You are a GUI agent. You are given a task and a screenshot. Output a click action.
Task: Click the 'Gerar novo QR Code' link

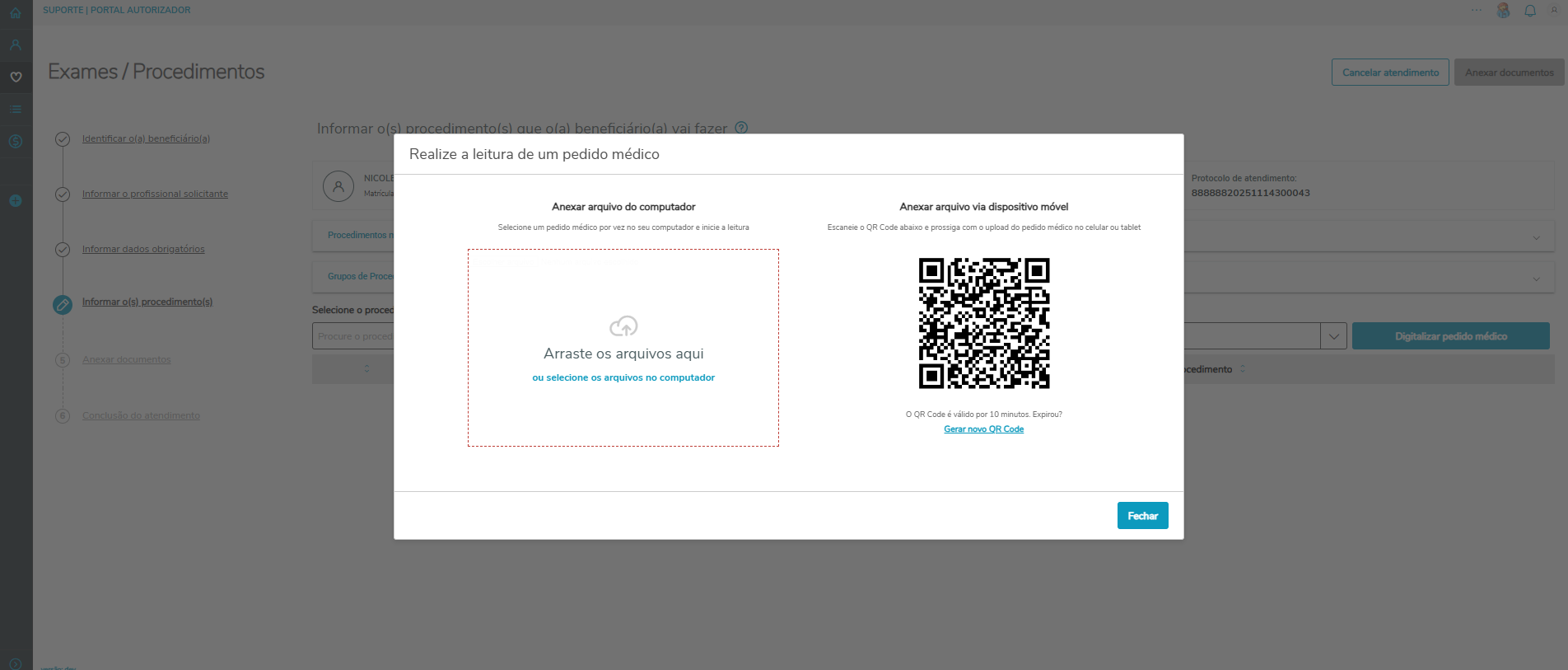coord(984,429)
